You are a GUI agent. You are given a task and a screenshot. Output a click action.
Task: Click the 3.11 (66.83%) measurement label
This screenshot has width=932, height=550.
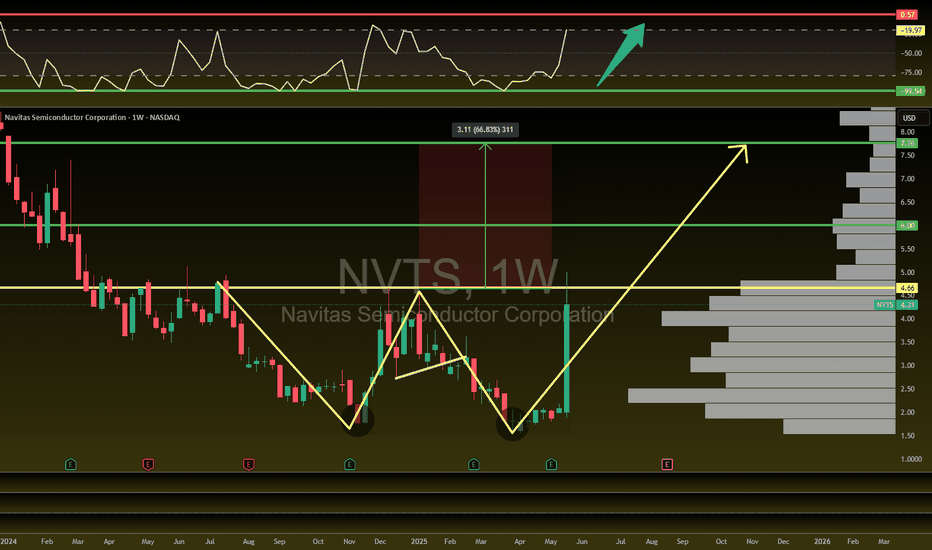coord(485,130)
